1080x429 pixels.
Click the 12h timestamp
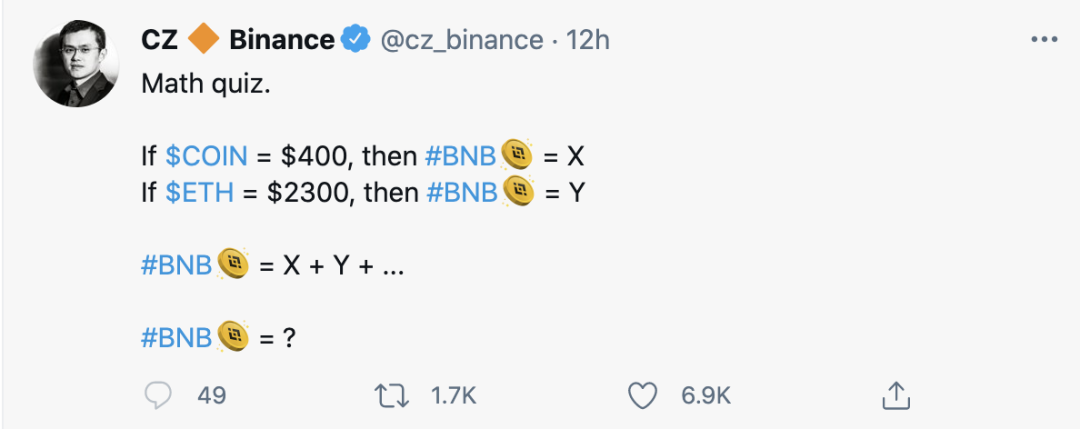coord(588,40)
